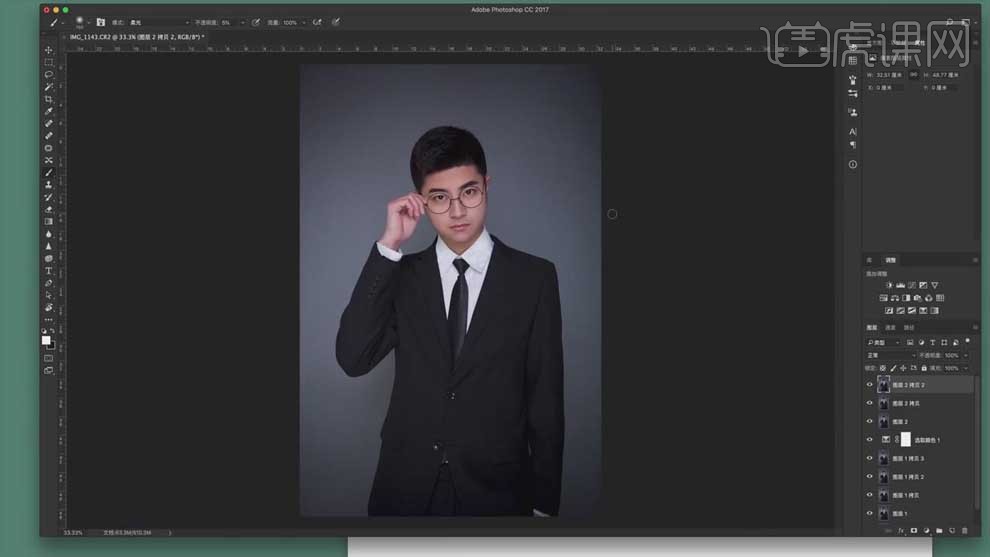990x557 pixels.
Task: Set the background color swatch
Action: [x=51, y=345]
